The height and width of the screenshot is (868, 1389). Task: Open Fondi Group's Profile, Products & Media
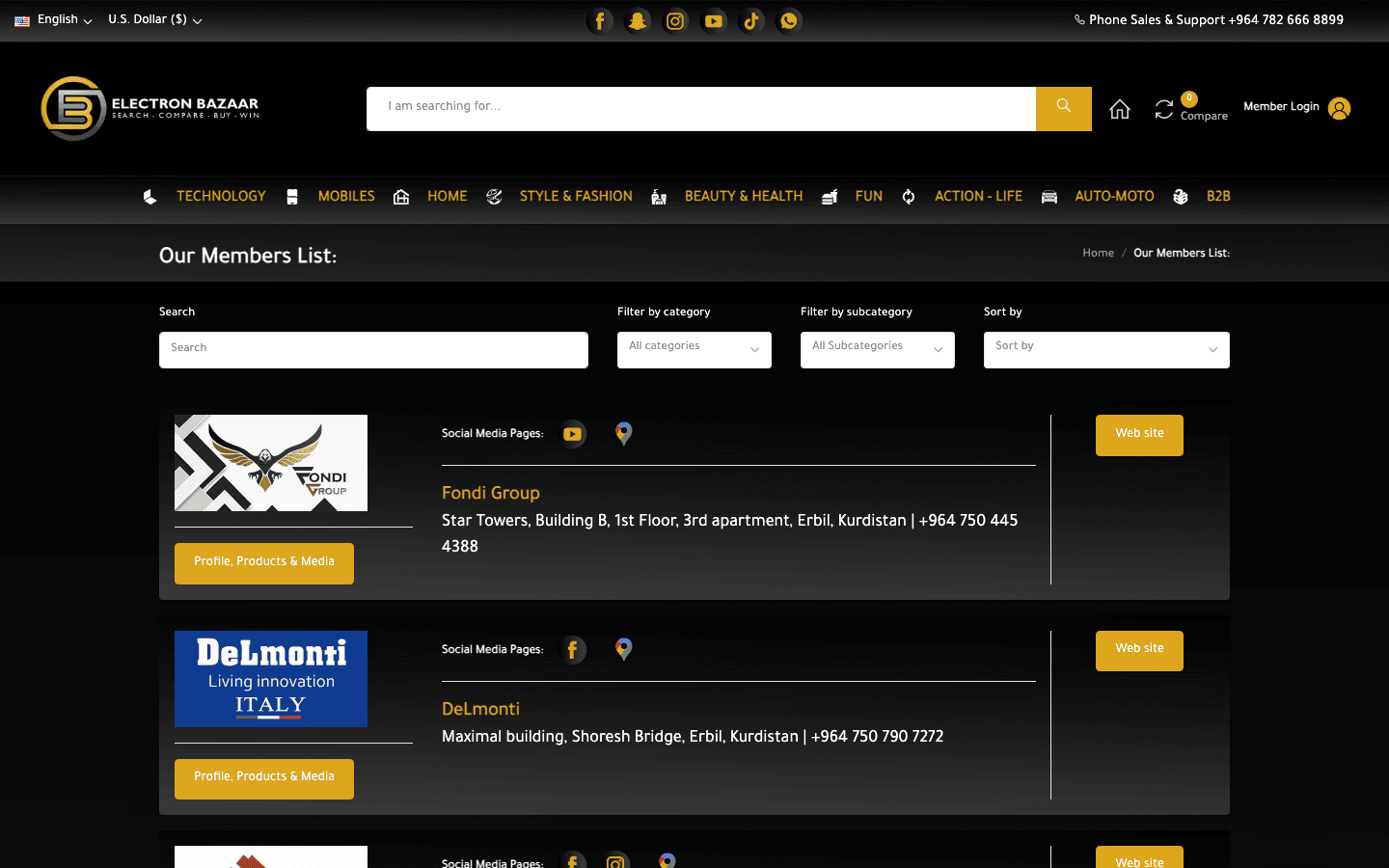[x=264, y=563]
